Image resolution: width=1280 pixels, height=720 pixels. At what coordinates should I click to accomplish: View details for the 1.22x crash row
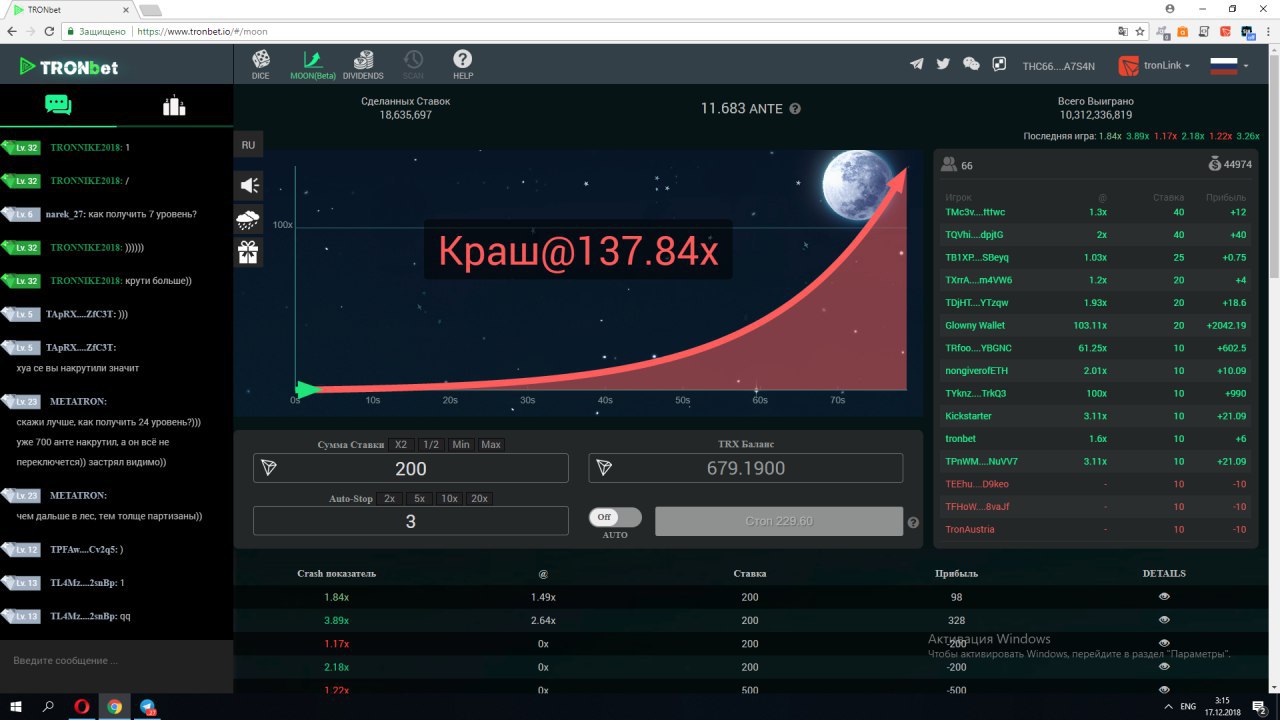coord(1164,689)
